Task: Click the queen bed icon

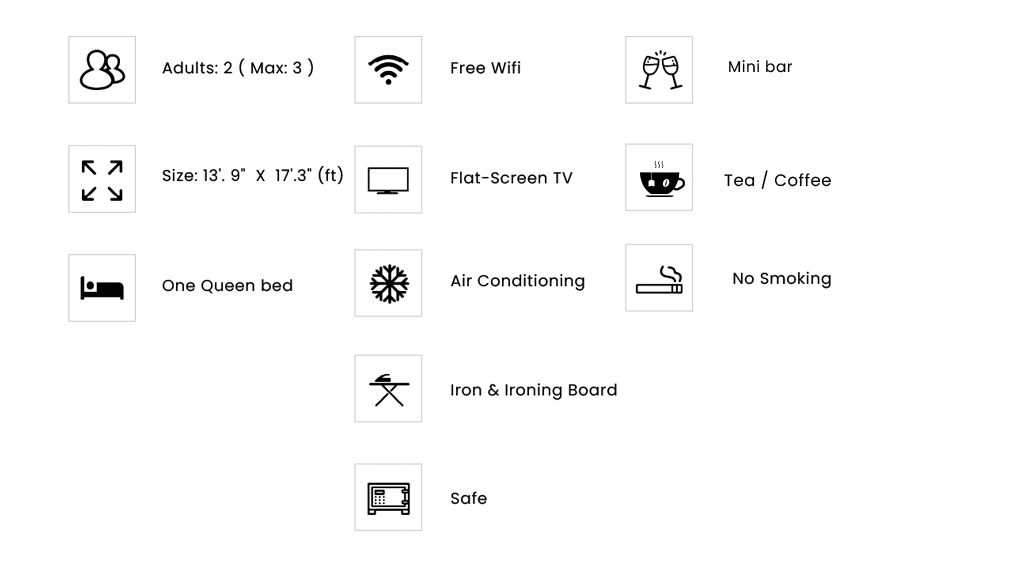Action: pyautogui.click(x=102, y=288)
